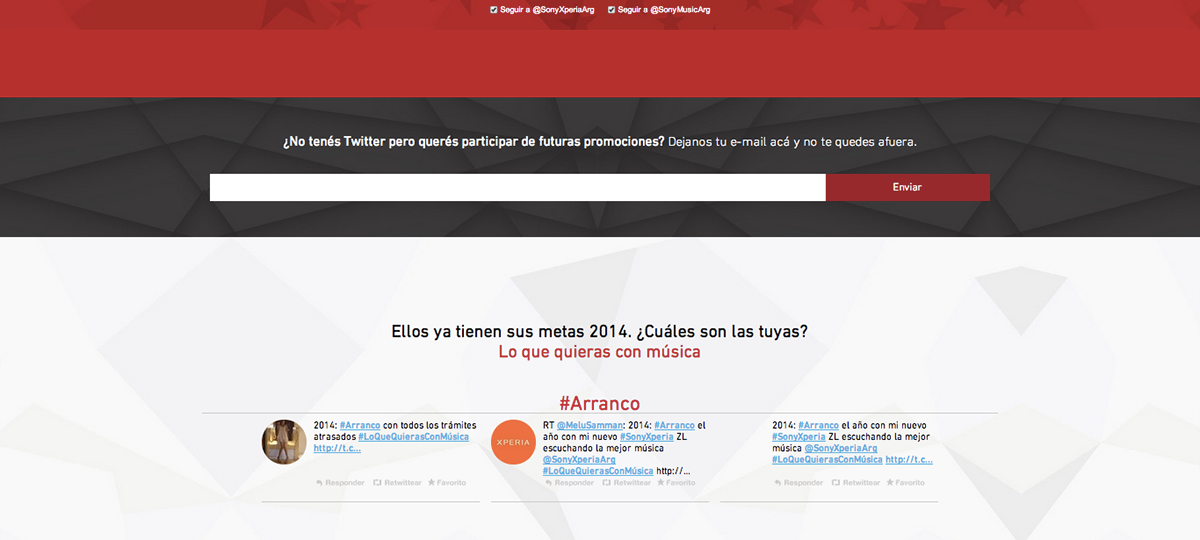1200x540 pixels.
Task: Favorite the middle Xperia tweet
Action: point(661,483)
